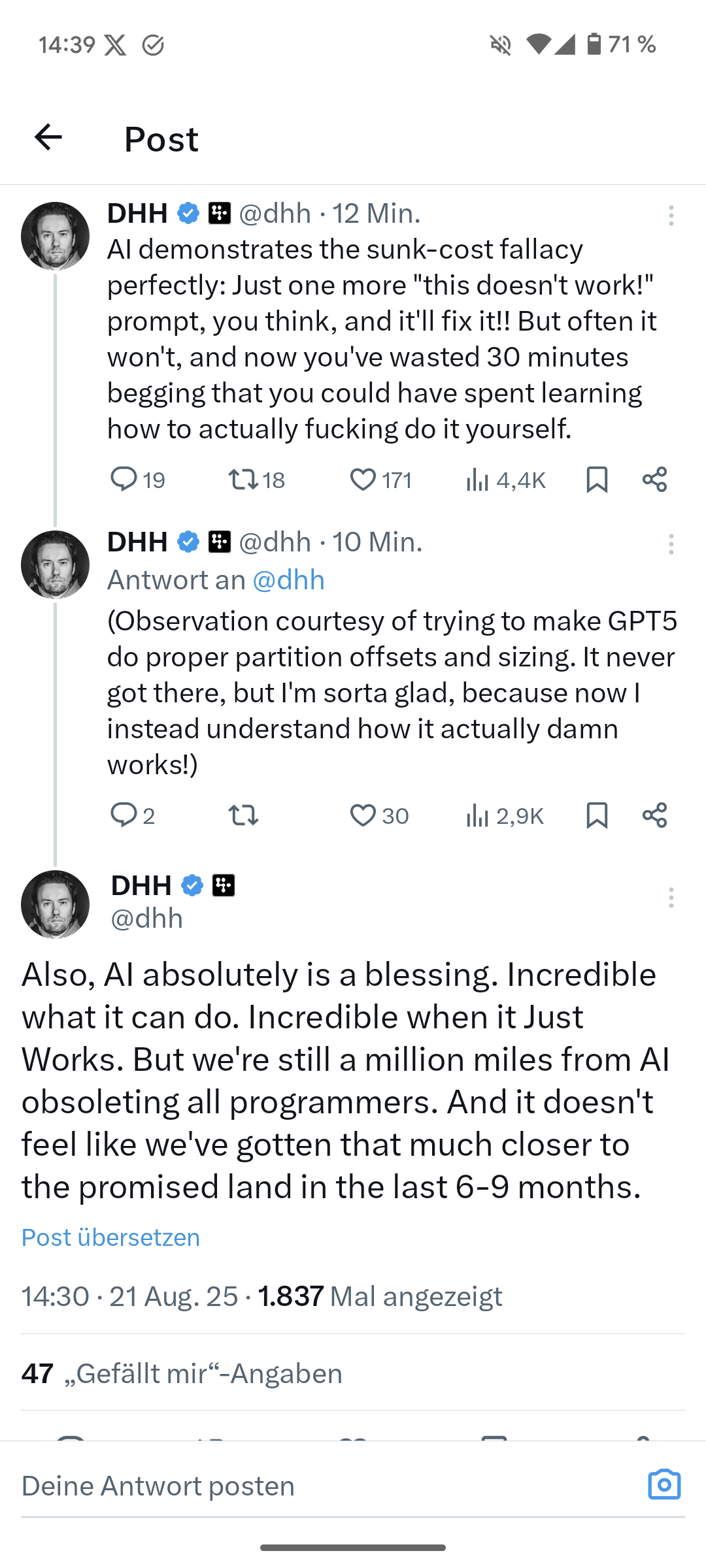Reply to the GPT5 partition offsets post
The height and width of the screenshot is (1568, 706).
124,815
